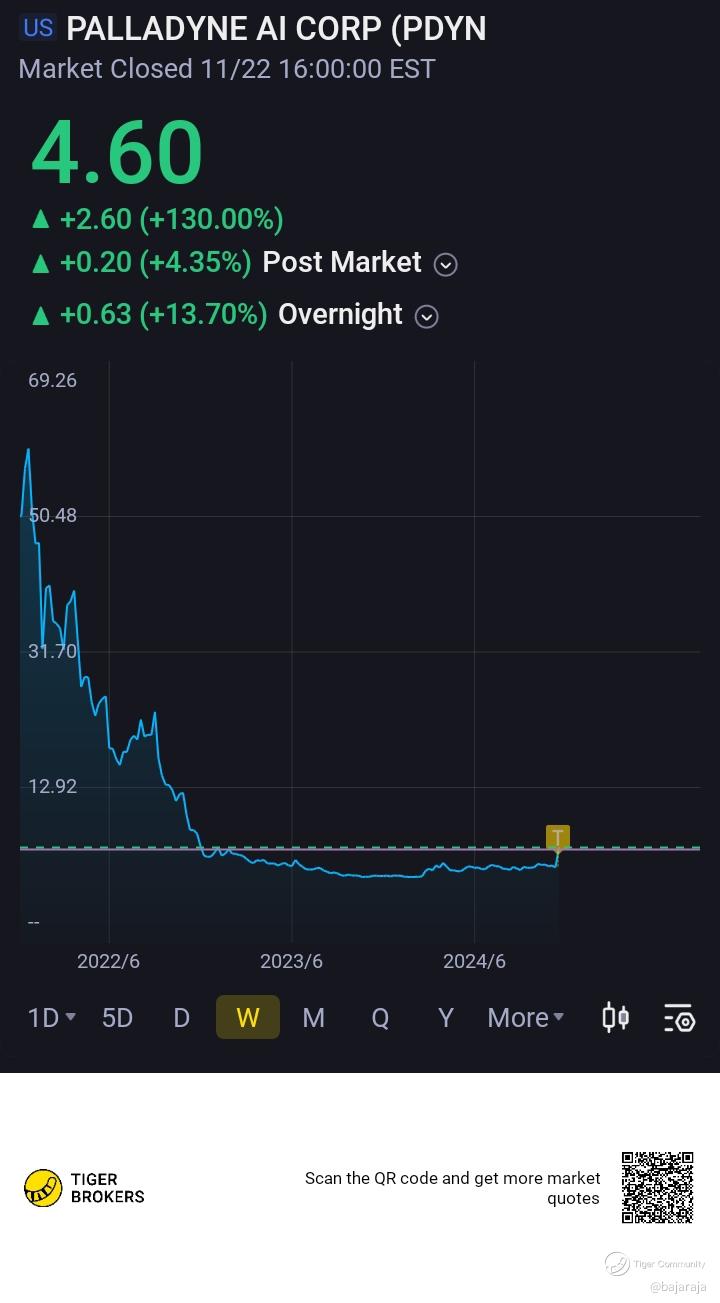Tap the QR code image
This screenshot has height=1303, width=720.
tap(657, 1188)
